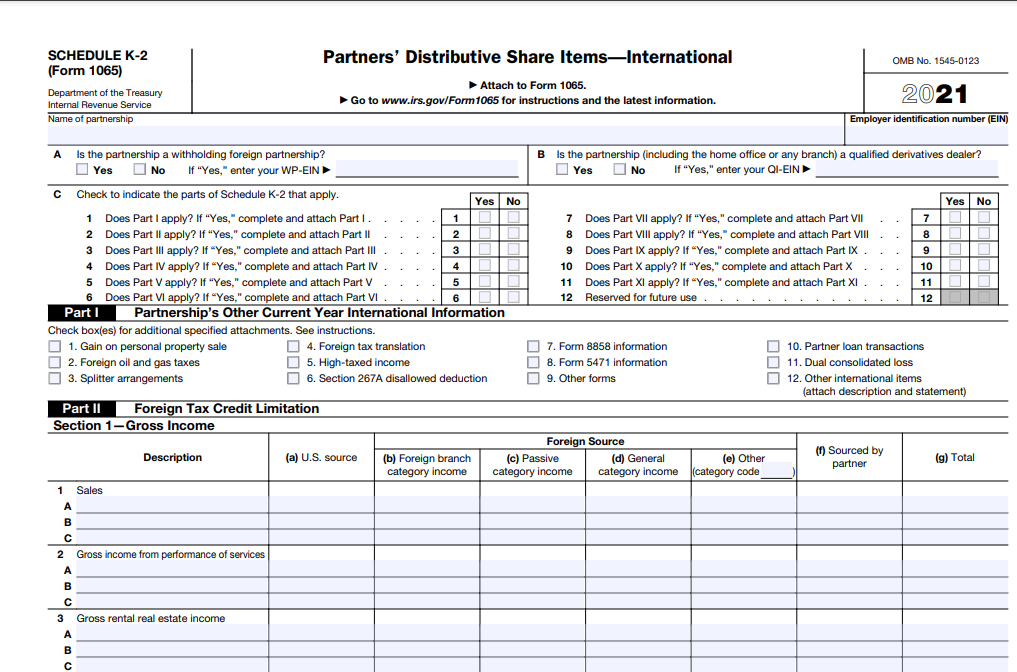Check No for qualified derivatives dealer

pos(620,170)
